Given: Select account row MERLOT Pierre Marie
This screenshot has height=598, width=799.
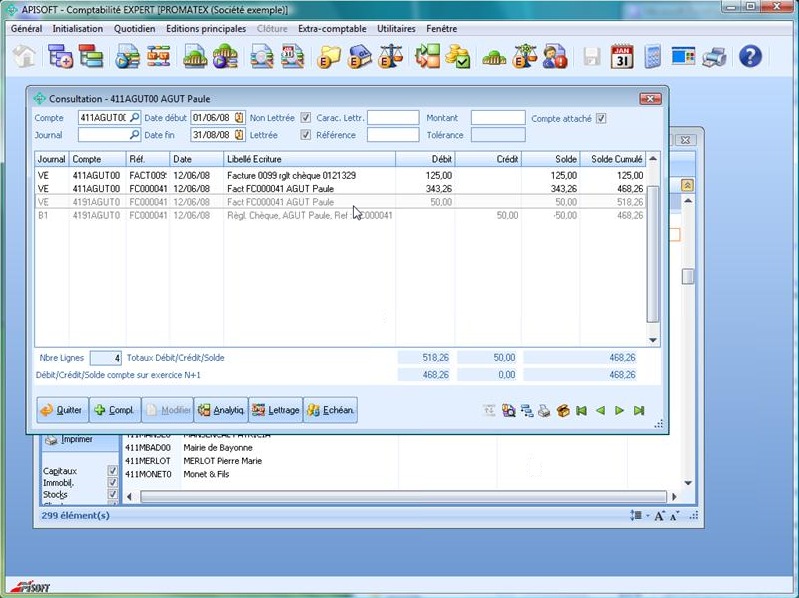Looking at the screenshot, I should 222,461.
